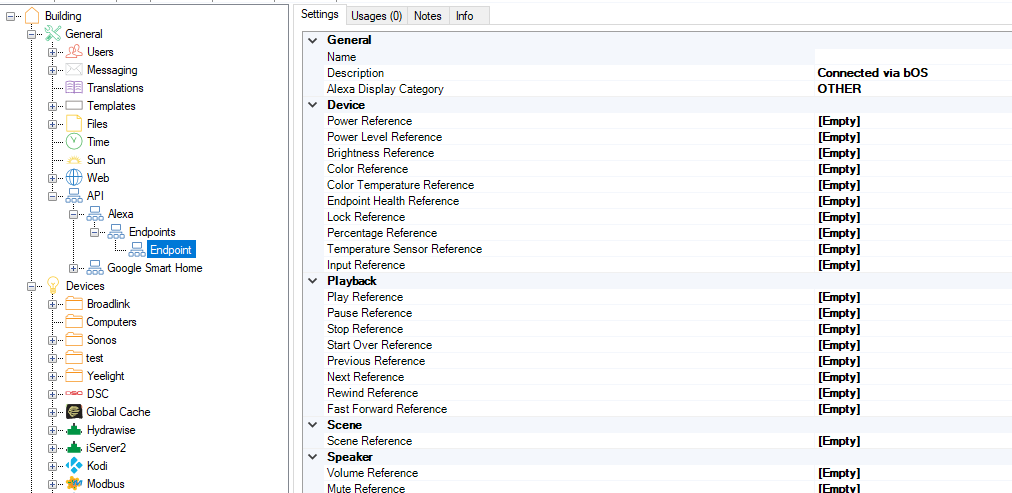This screenshot has width=1012, height=493.
Task: Expand the Google Smart Home node
Action: point(73,268)
